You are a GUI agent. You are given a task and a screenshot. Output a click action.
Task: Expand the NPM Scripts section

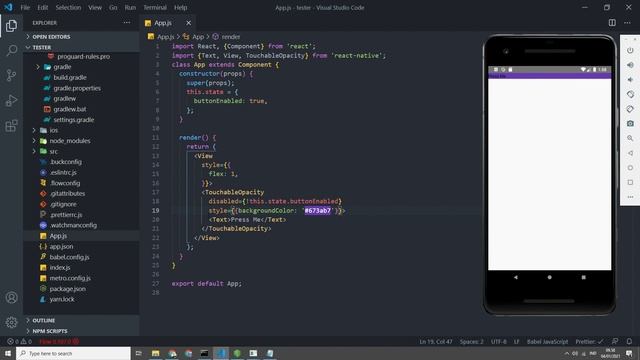point(81,331)
